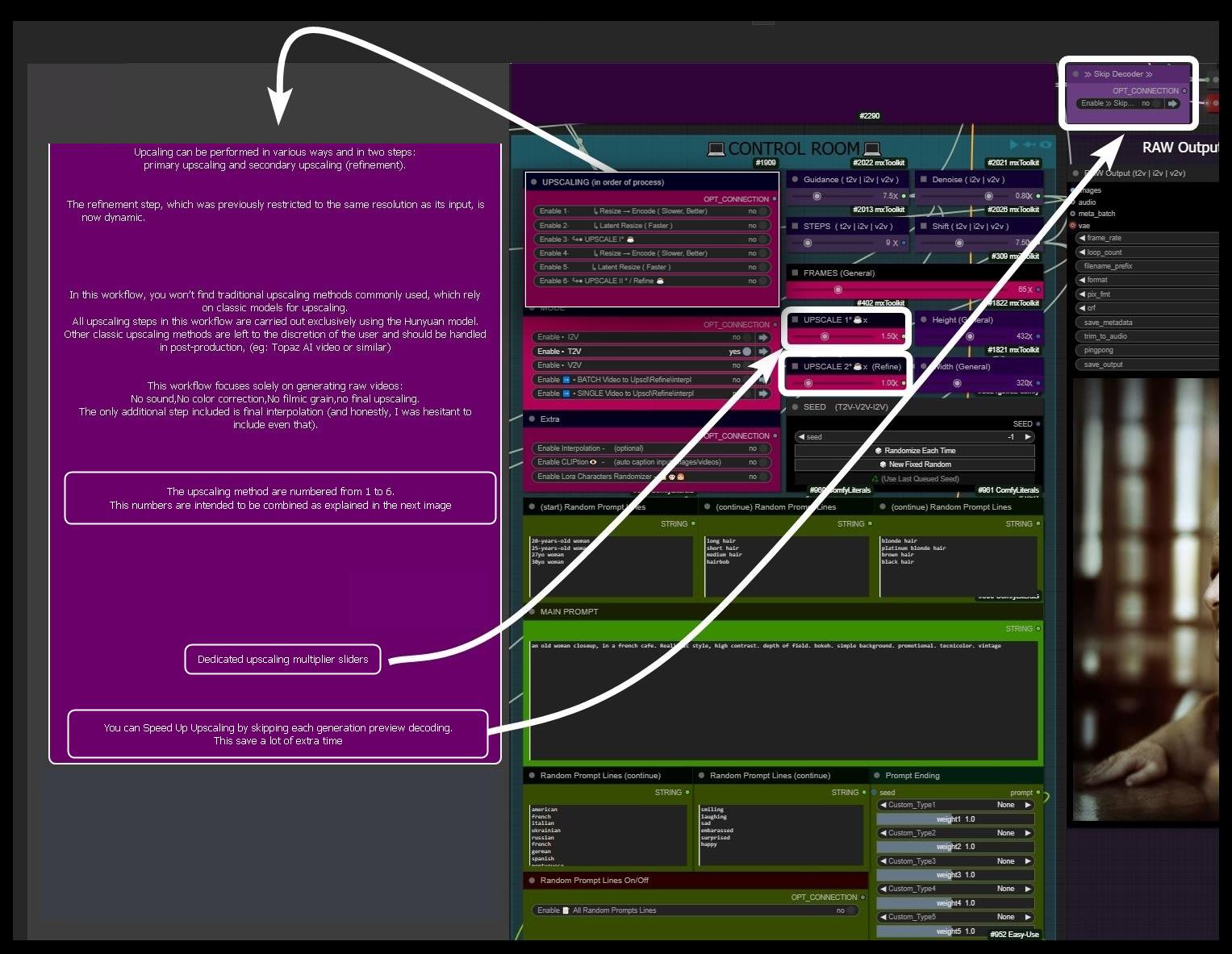Collapse Random Prompt Lines On/Off node dot
This screenshot has height=954, width=1232.
coord(532,881)
